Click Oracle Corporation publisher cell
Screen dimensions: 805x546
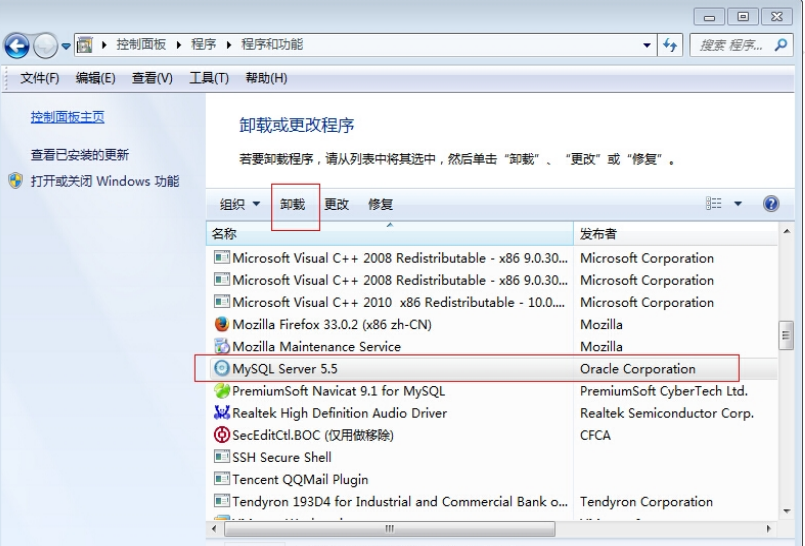pyautogui.click(x=638, y=369)
